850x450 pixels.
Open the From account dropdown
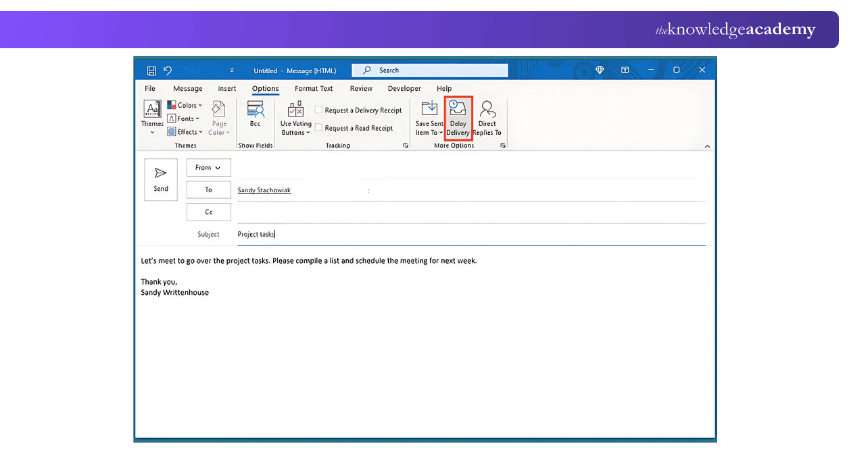pyautogui.click(x=208, y=168)
